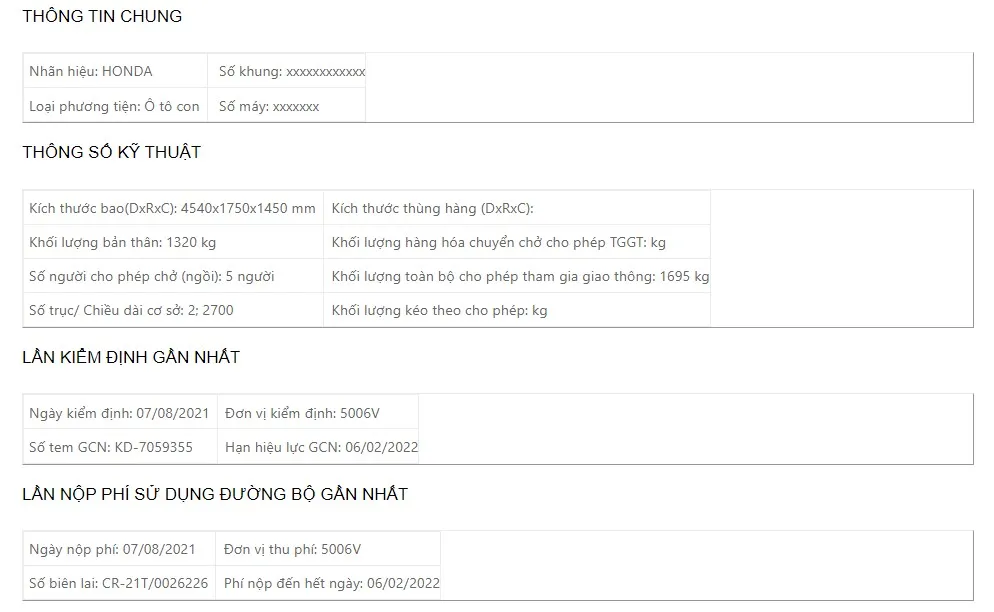Select Ngày kiểm định 07/08/2021 cell
The width and height of the screenshot is (994, 612).
(x=118, y=412)
